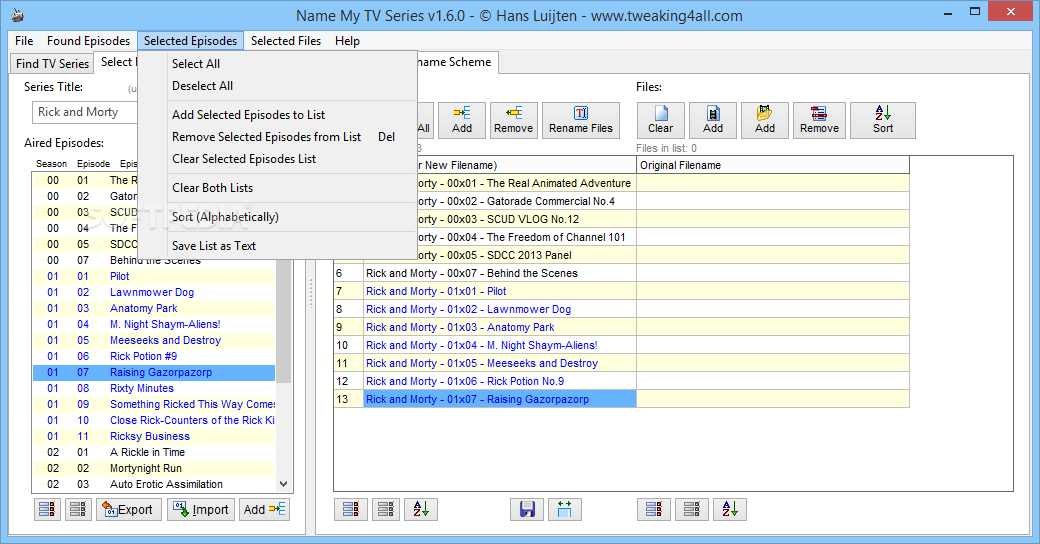Choose Clear Both Lists
Image resolution: width=1040 pixels, height=544 pixels.
[277, 188]
